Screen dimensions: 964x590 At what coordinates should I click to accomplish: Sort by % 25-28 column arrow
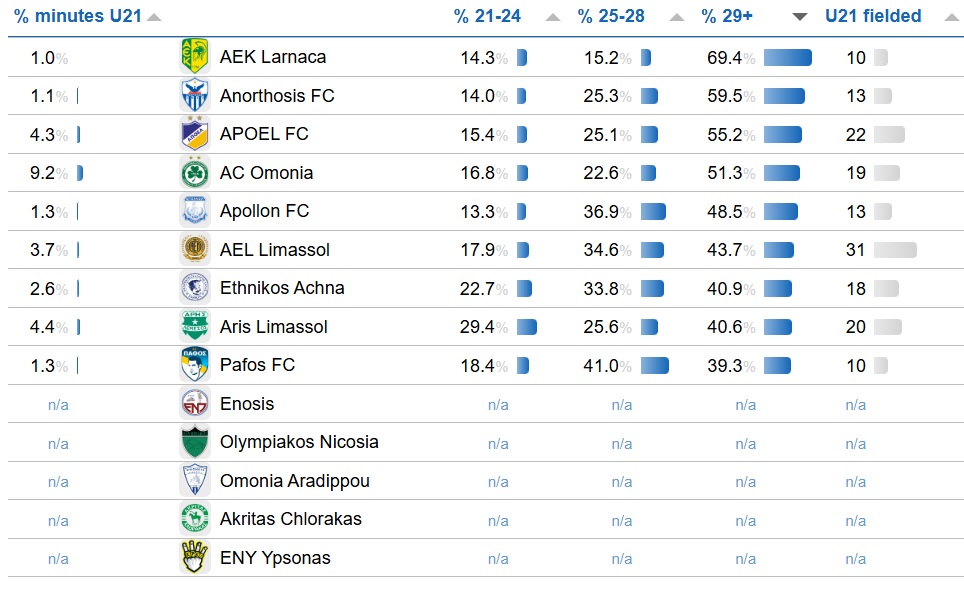click(x=677, y=17)
